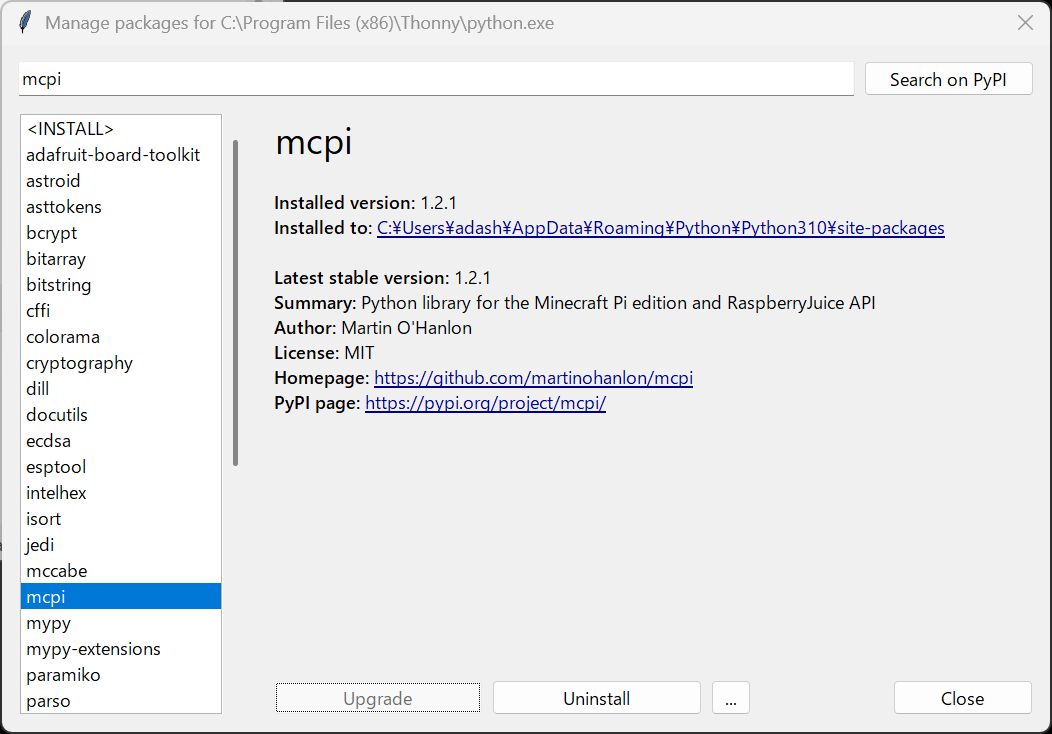Click the Uninstall button
Screen dimensions: 1052x734
596,698
